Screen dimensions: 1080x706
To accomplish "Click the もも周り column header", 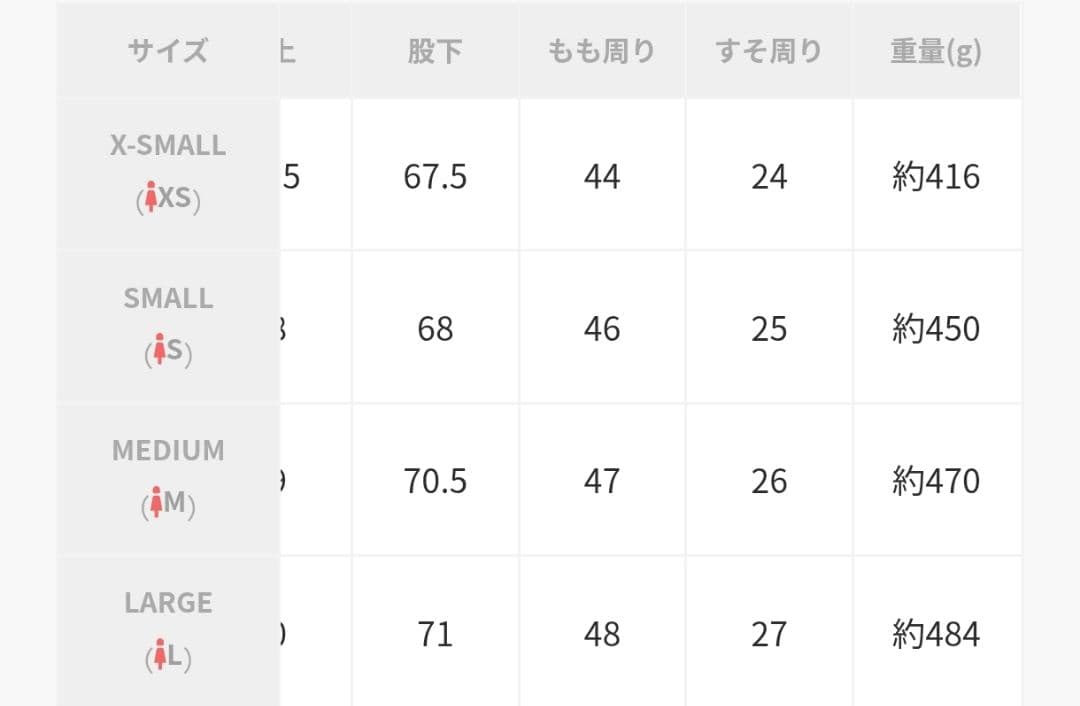I will pos(602,51).
